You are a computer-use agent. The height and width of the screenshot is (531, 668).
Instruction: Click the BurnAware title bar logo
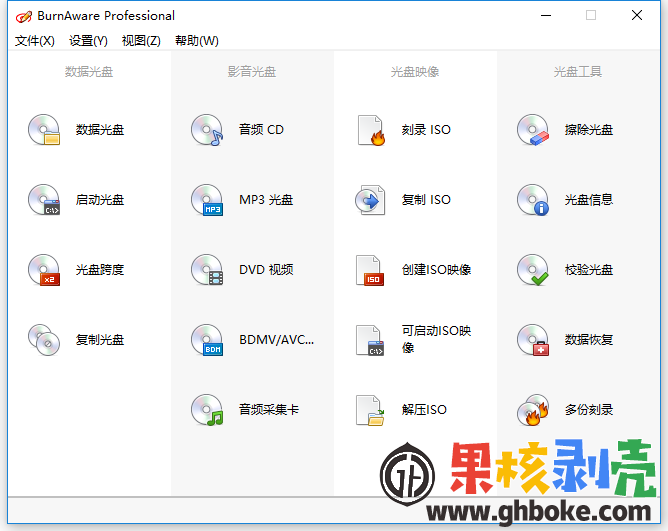click(x=23, y=16)
